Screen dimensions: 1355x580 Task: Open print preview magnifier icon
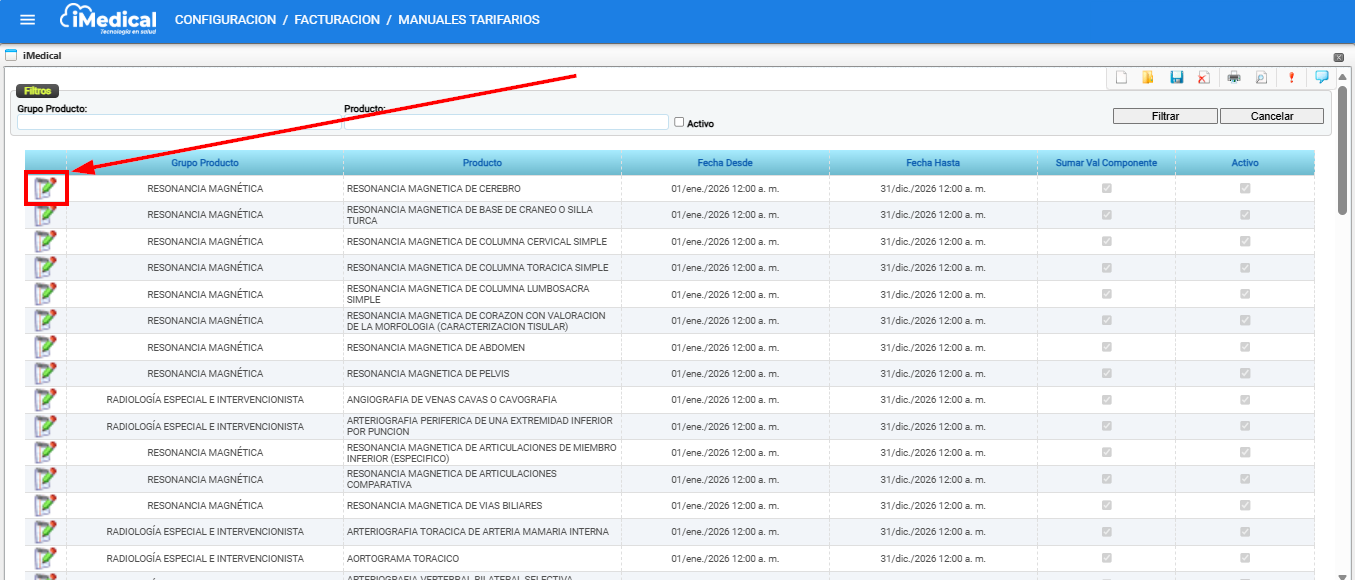tap(1261, 78)
